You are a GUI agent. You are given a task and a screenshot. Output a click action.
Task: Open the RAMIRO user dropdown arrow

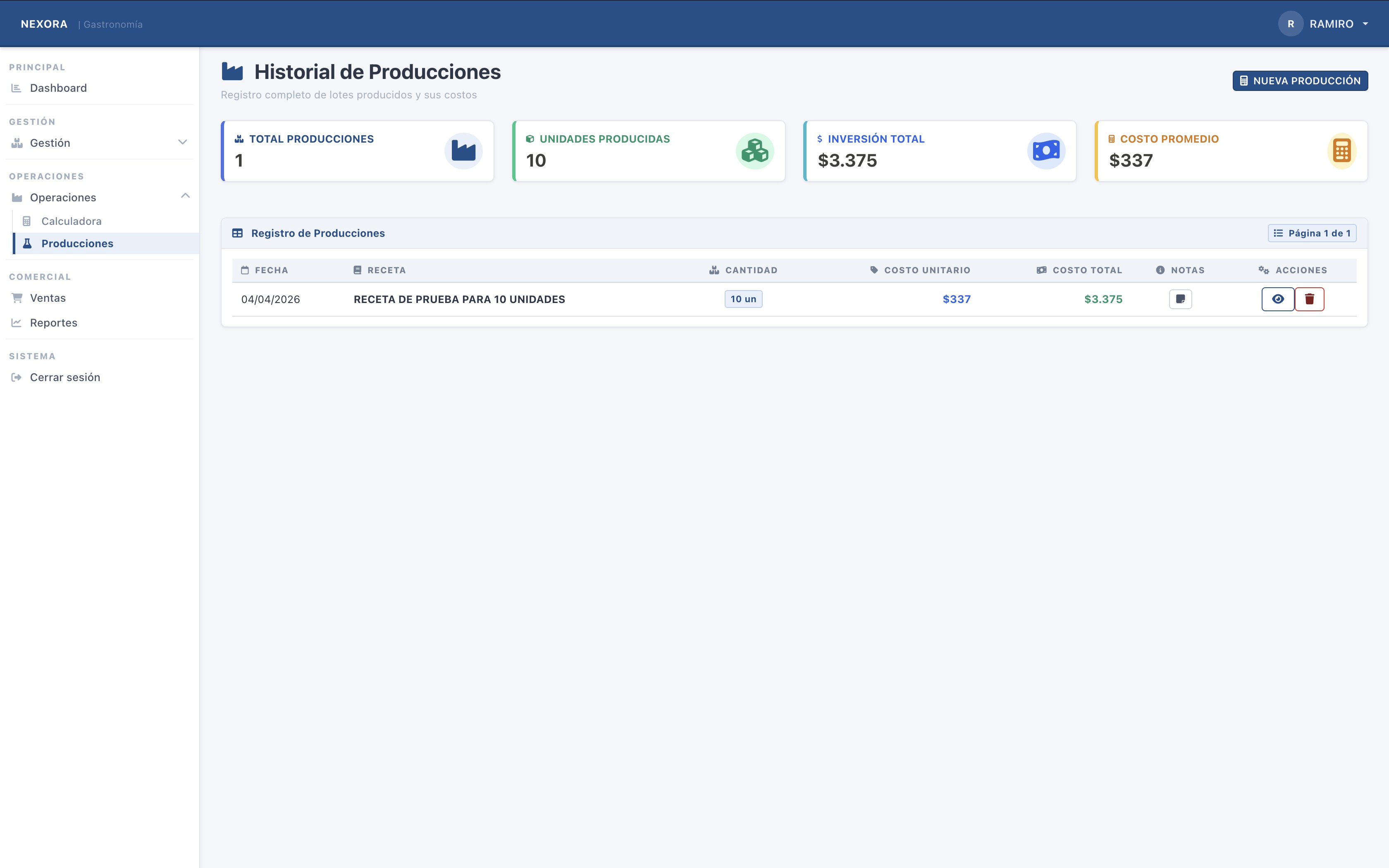(1365, 24)
